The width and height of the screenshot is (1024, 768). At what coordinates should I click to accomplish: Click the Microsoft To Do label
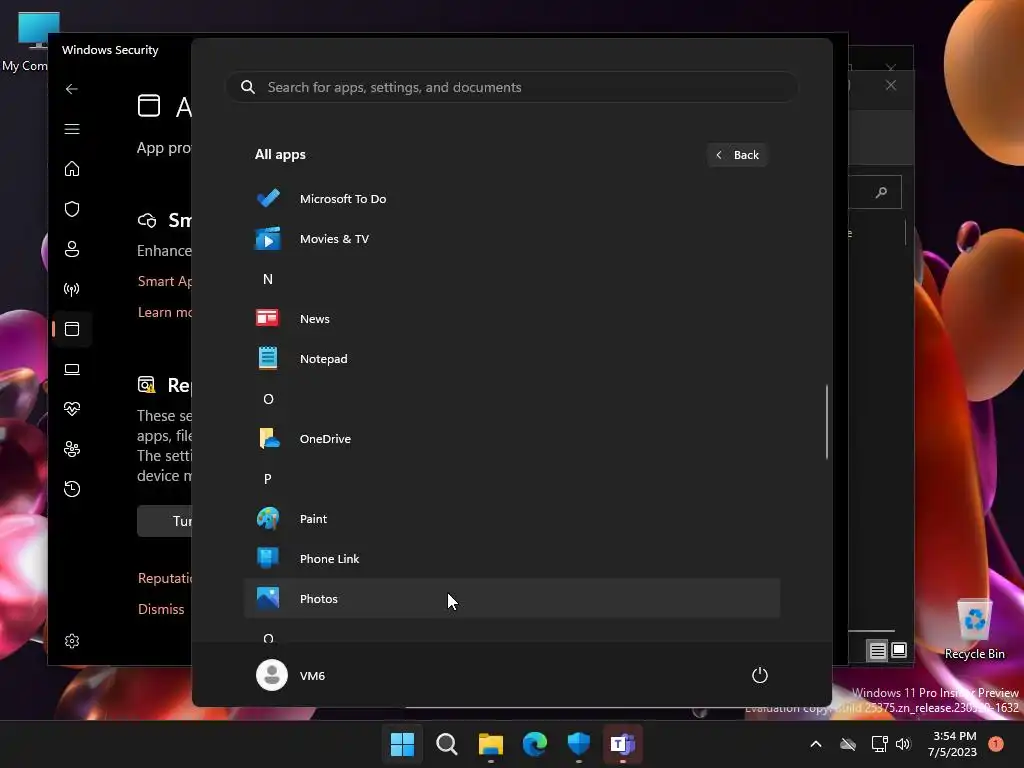[343, 199]
